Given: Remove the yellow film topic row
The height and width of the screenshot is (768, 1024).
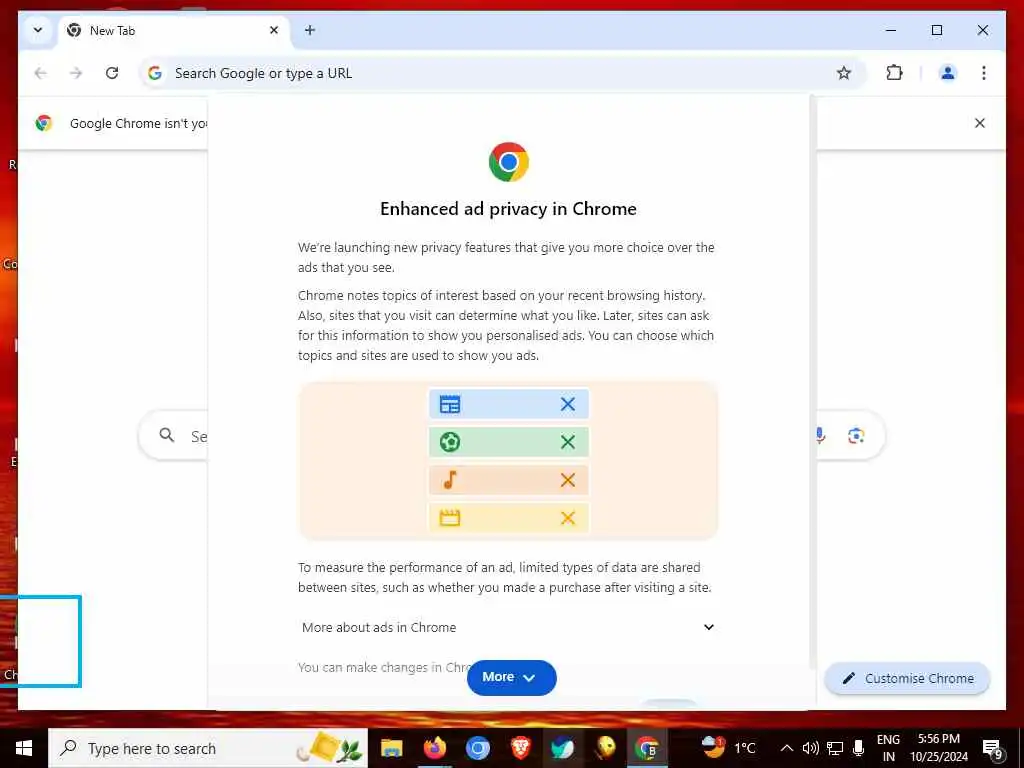Looking at the screenshot, I should pos(568,518).
